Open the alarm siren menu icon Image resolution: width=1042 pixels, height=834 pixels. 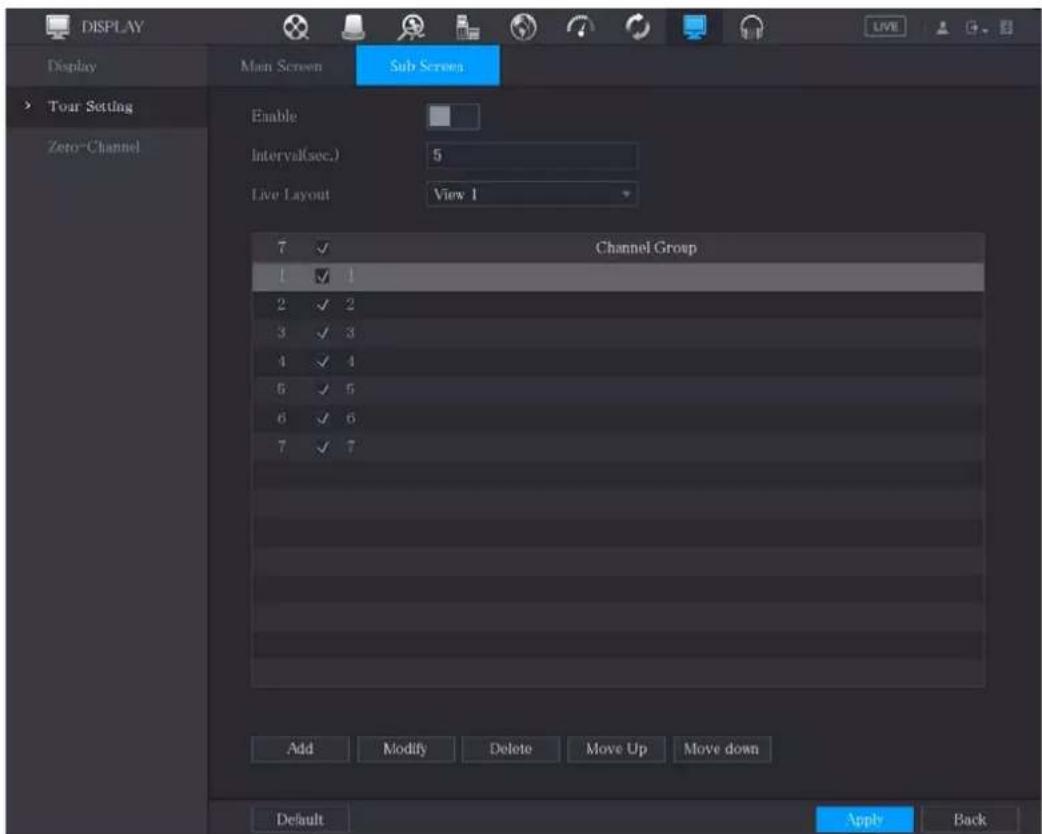point(353,27)
